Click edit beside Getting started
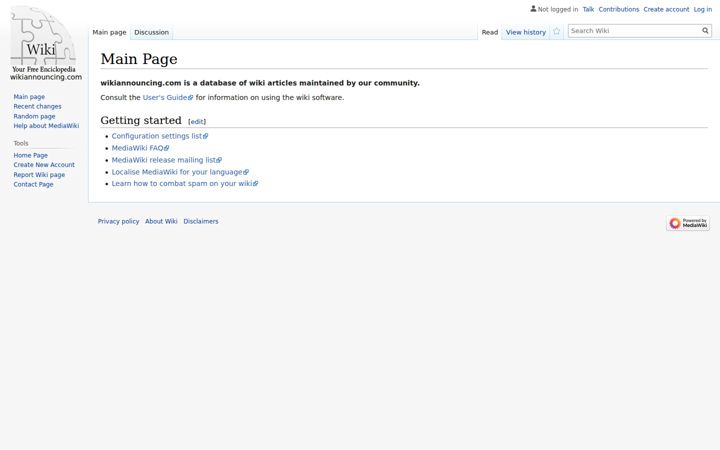The width and height of the screenshot is (720, 450). pyautogui.click(x=197, y=122)
